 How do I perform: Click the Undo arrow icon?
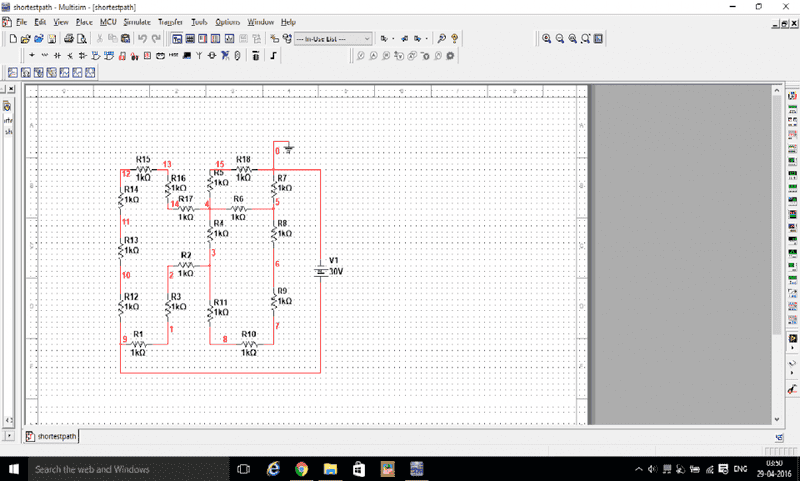142,38
